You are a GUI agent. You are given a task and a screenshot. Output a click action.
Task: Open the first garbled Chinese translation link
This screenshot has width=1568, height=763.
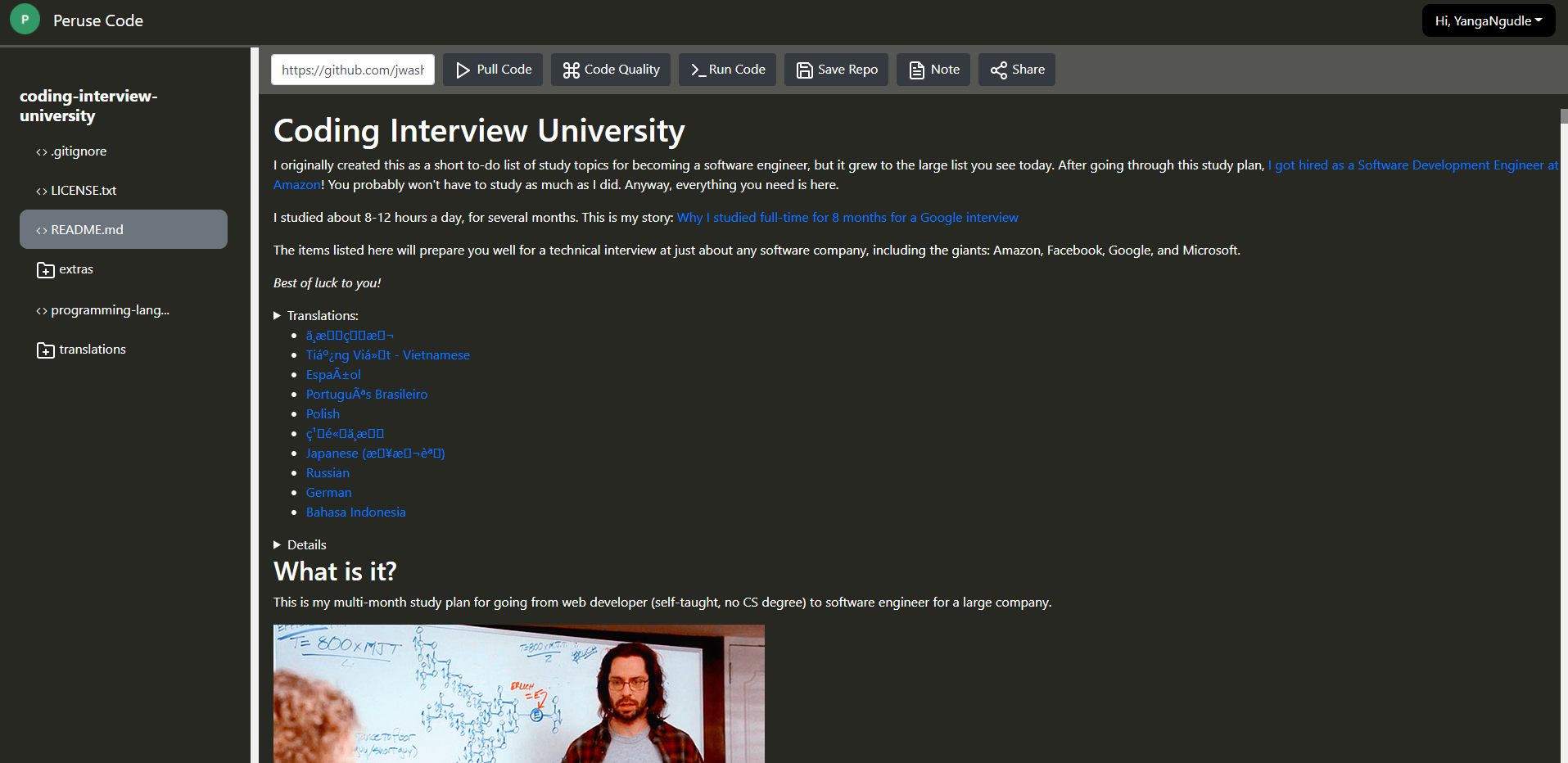[x=350, y=336]
